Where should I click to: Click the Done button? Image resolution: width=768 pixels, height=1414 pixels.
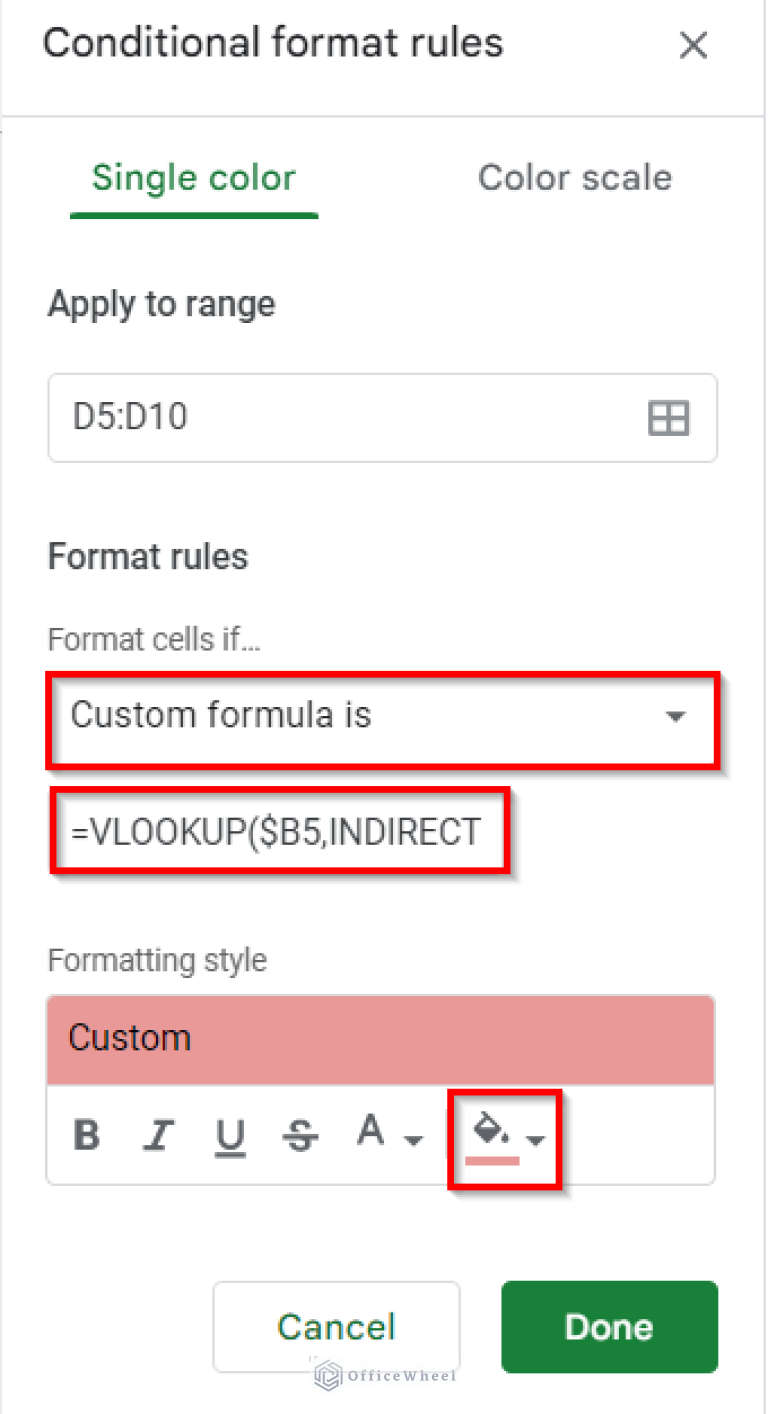[608, 1327]
